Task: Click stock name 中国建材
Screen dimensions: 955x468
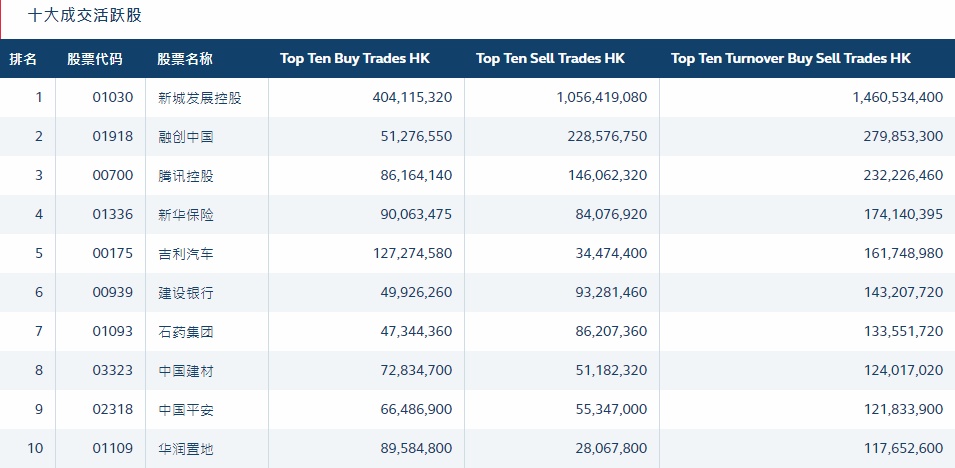Action: point(186,371)
